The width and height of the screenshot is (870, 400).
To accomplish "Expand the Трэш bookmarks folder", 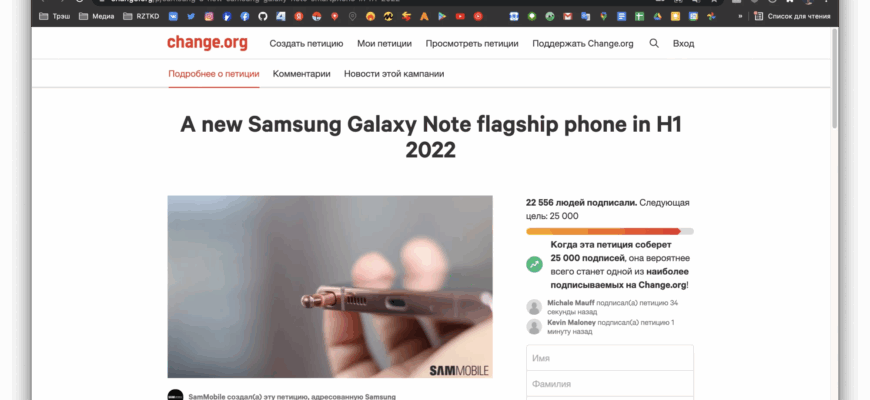I will (55, 17).
